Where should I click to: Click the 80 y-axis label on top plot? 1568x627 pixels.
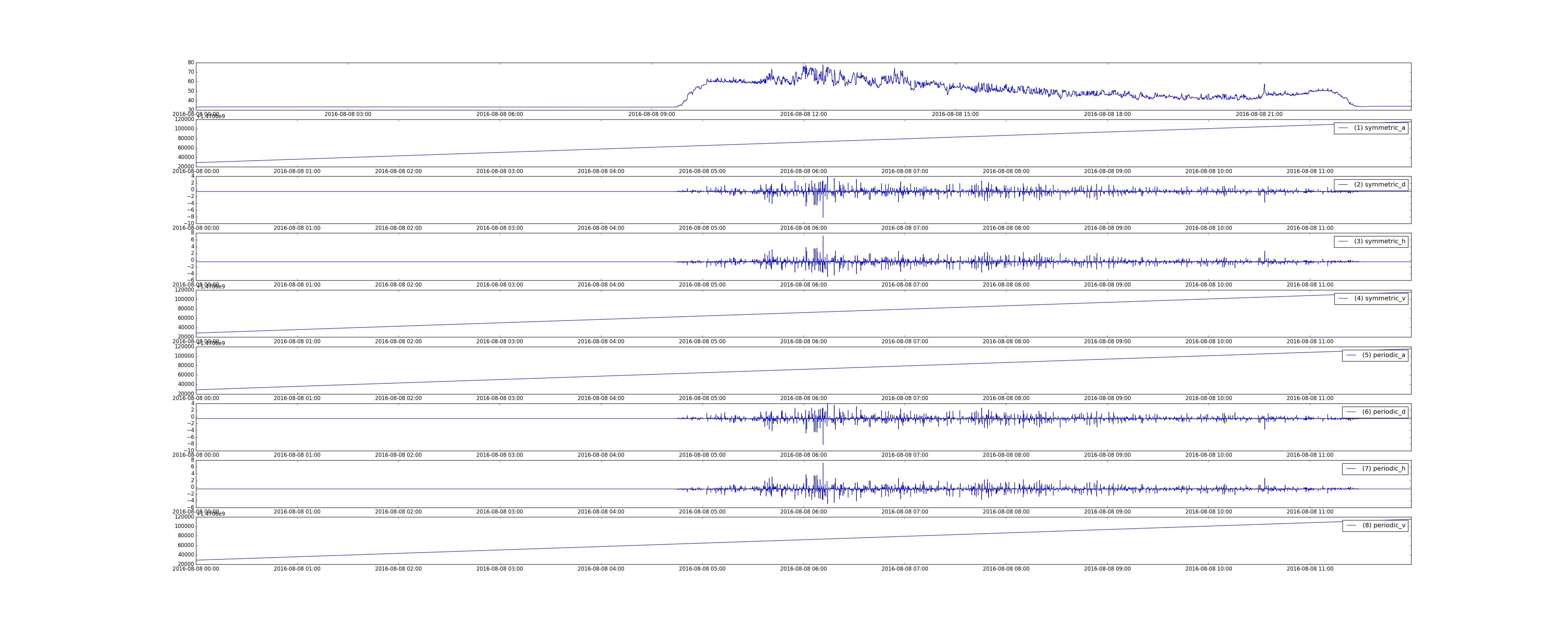click(x=191, y=63)
